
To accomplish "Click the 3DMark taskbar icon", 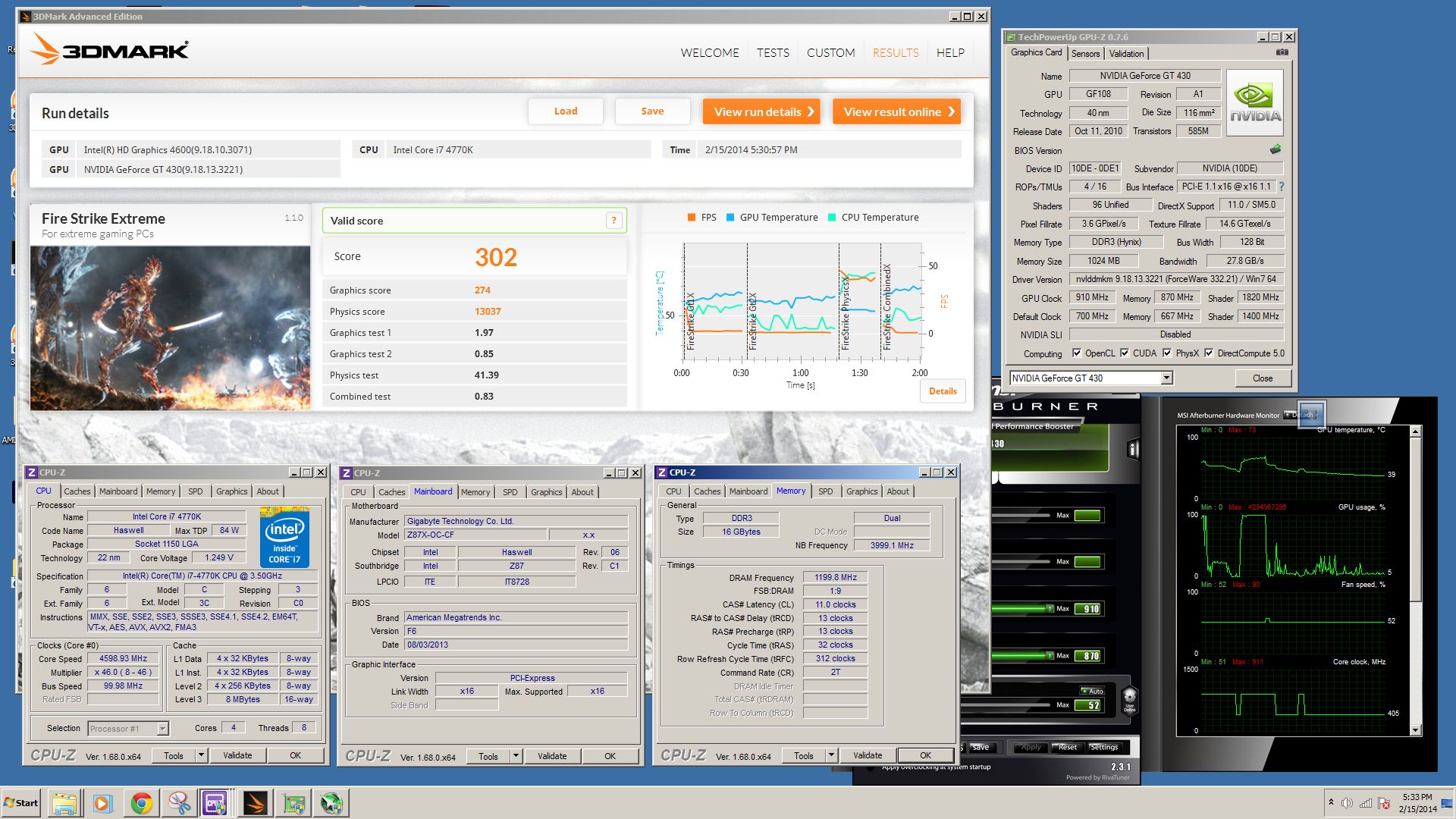I will [256, 803].
